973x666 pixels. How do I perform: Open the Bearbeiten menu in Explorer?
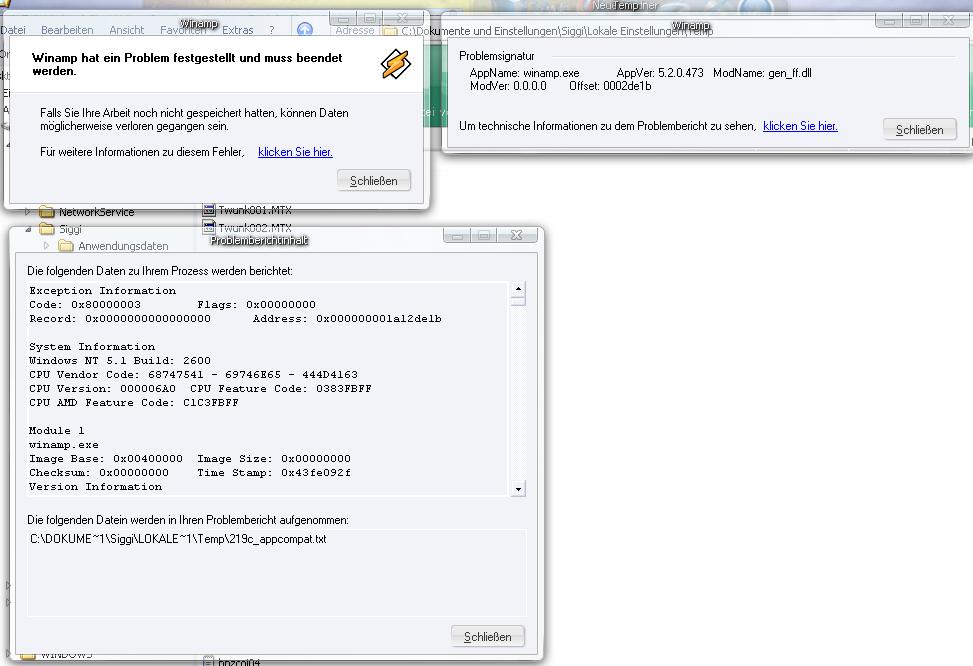click(x=67, y=30)
